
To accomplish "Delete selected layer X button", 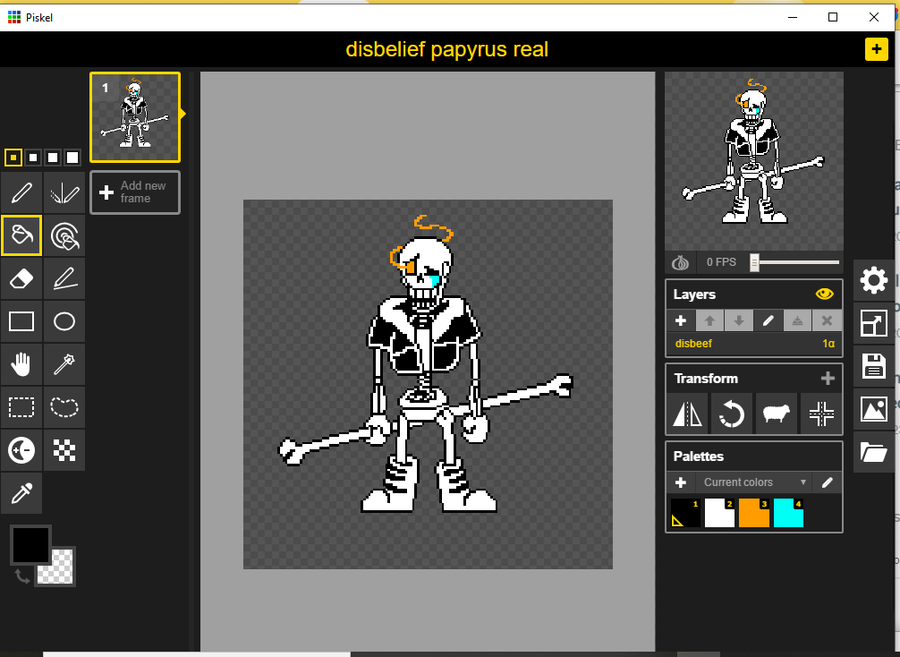I will [827, 321].
